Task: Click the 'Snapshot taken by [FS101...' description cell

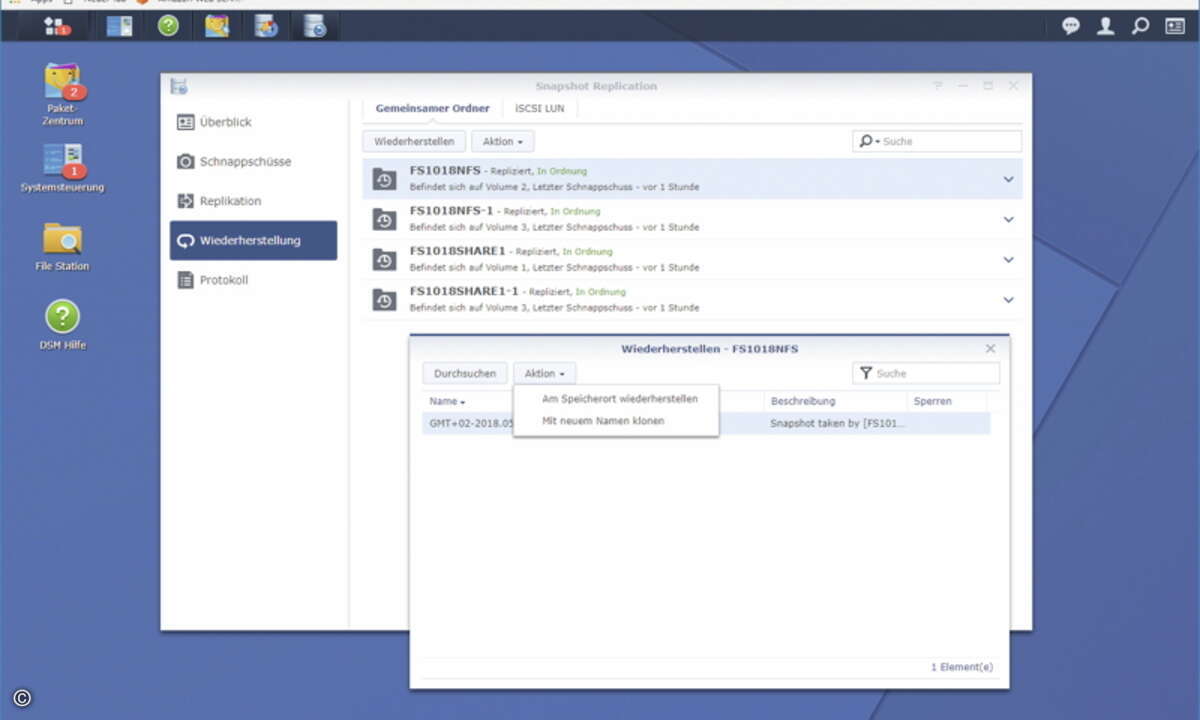Action: tap(836, 423)
